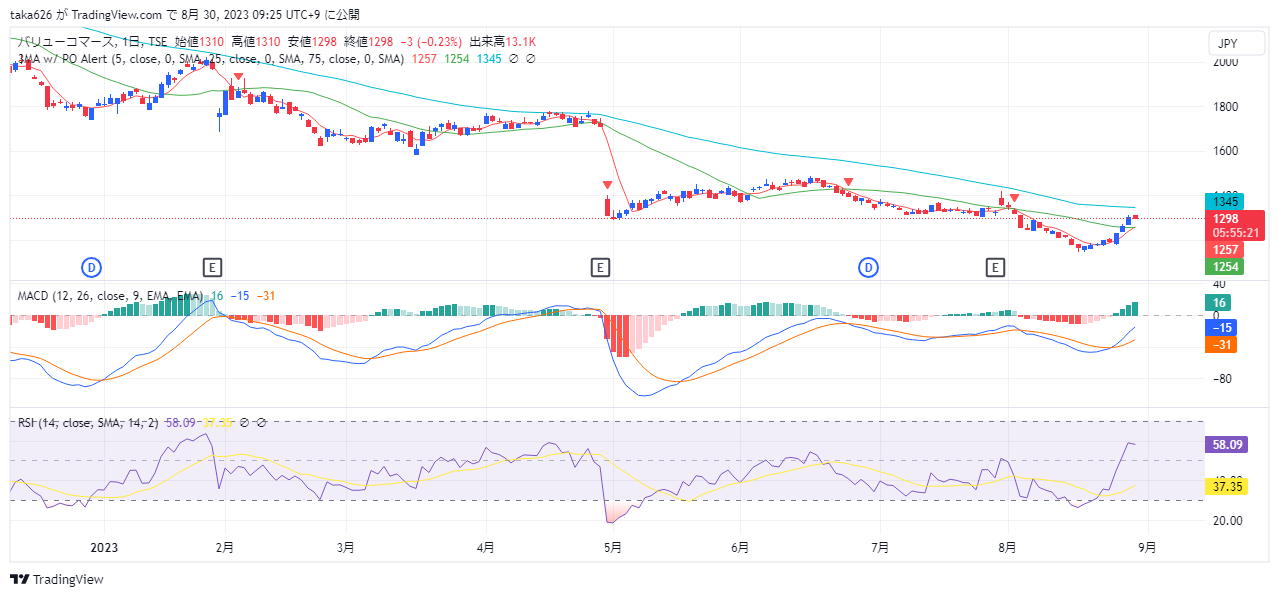Click the earnings E marker before August
The width and height of the screenshot is (1279, 597).
tap(995, 267)
